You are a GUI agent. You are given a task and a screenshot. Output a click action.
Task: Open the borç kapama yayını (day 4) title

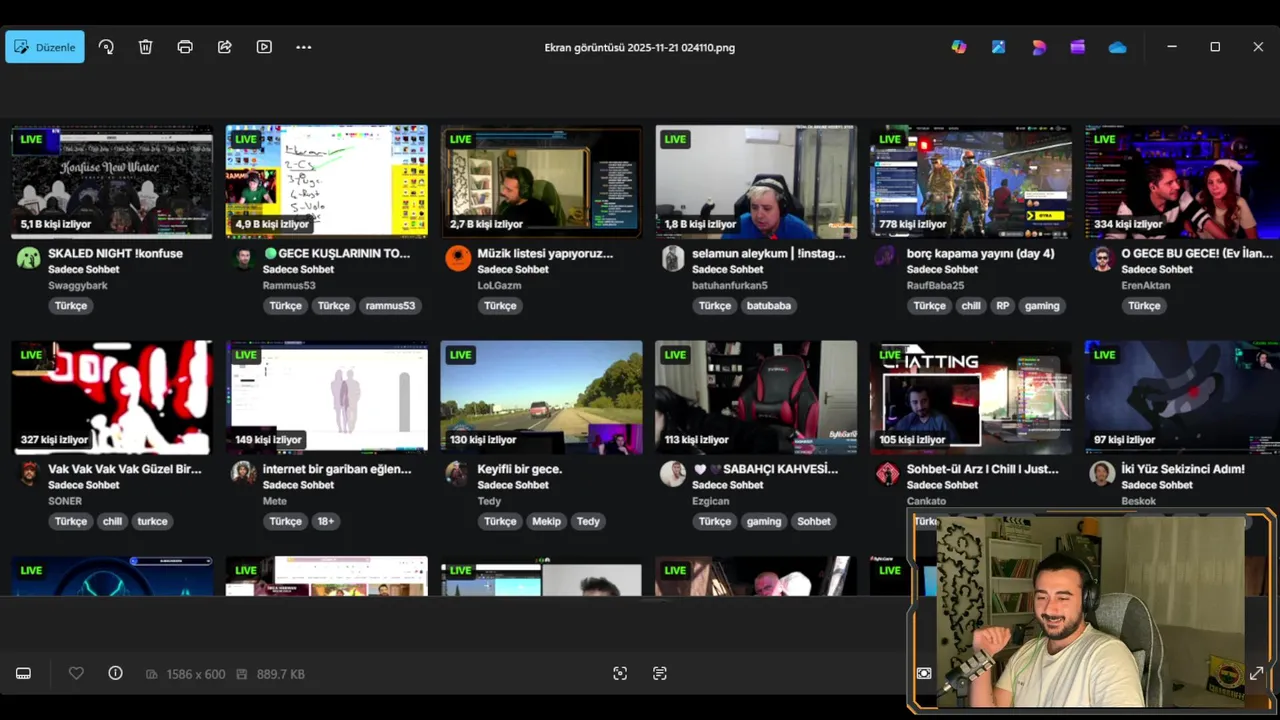coord(980,253)
